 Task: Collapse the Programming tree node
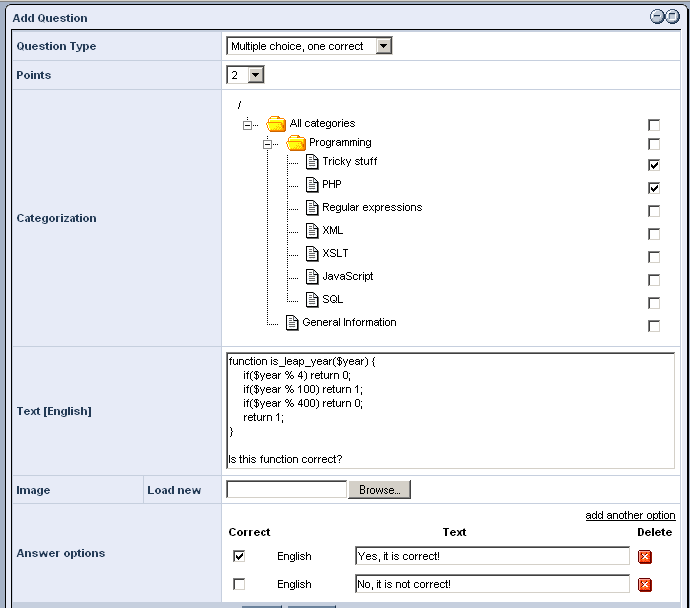267,144
